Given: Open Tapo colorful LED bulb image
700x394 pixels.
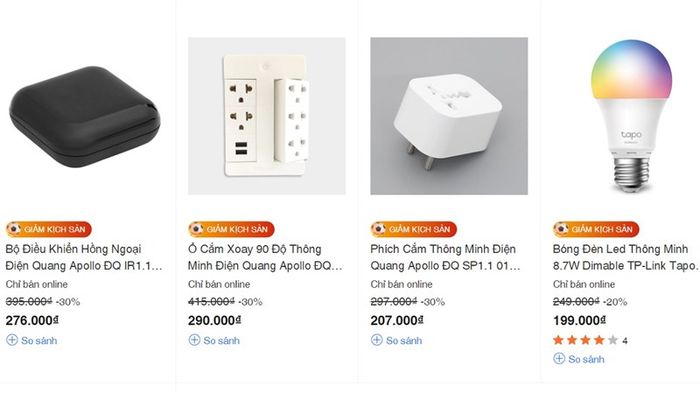Looking at the screenshot, I should point(631,116).
